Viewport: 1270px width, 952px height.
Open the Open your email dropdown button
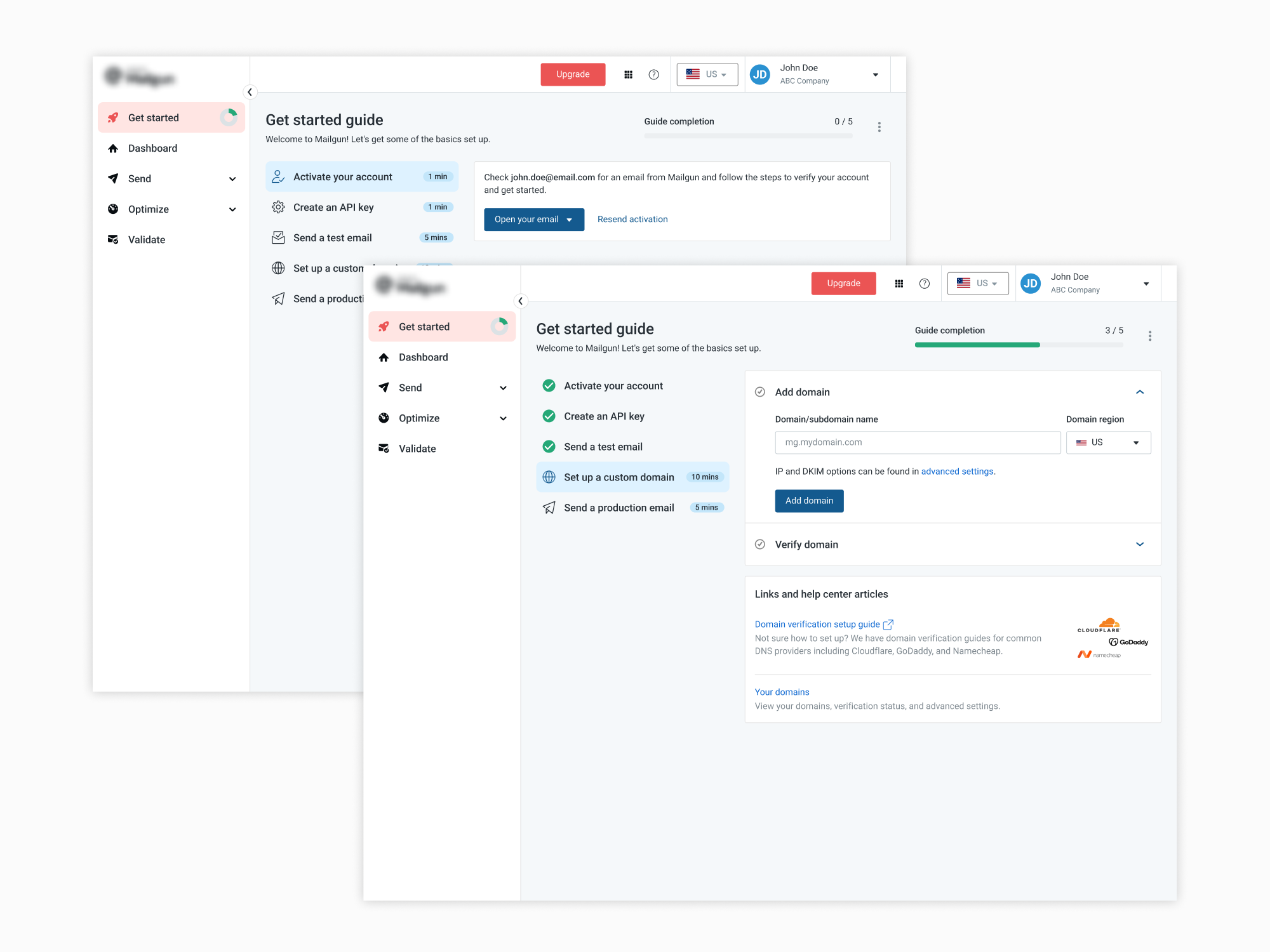coord(533,220)
